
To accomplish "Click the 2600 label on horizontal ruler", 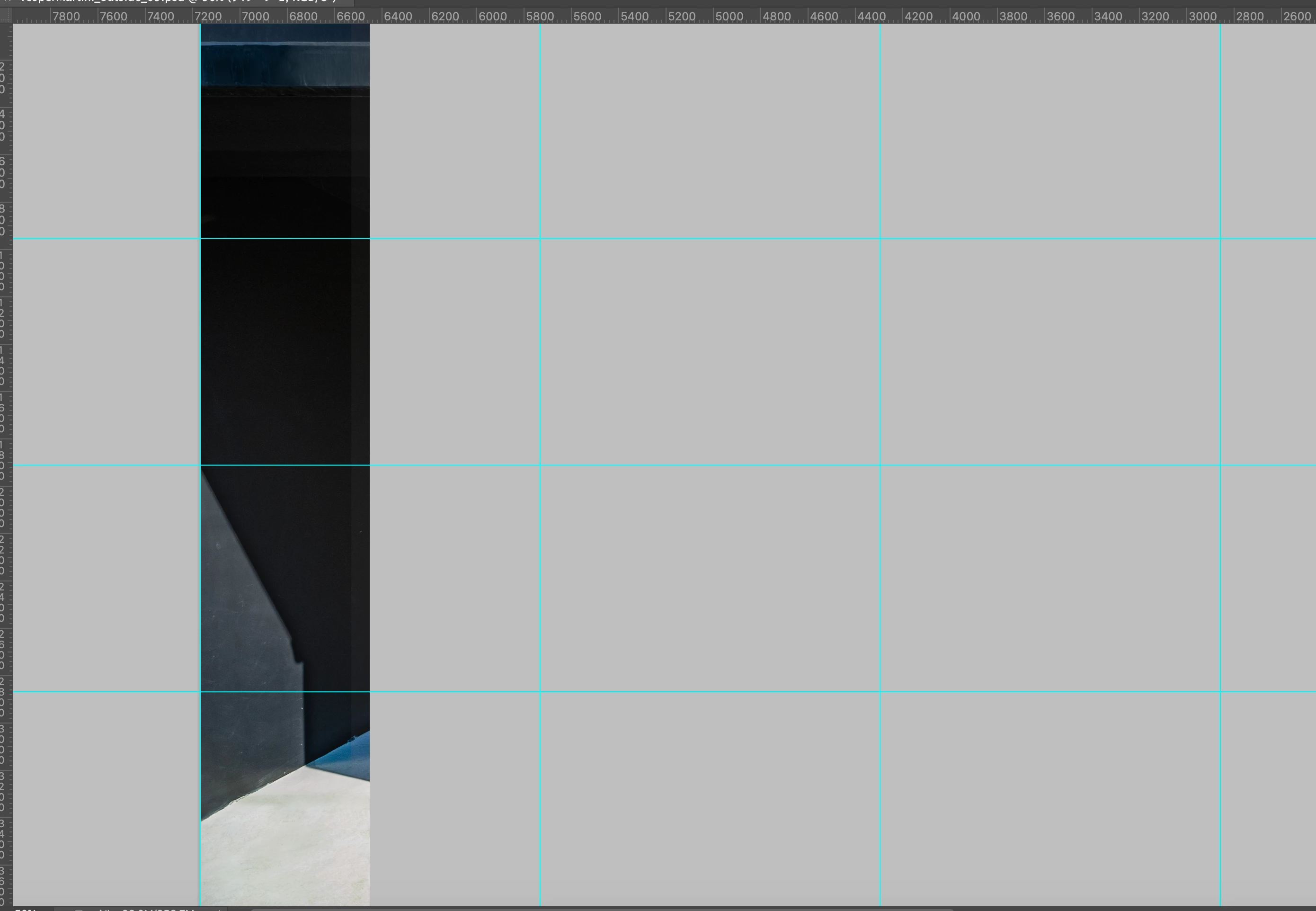I will [x=1297, y=17].
